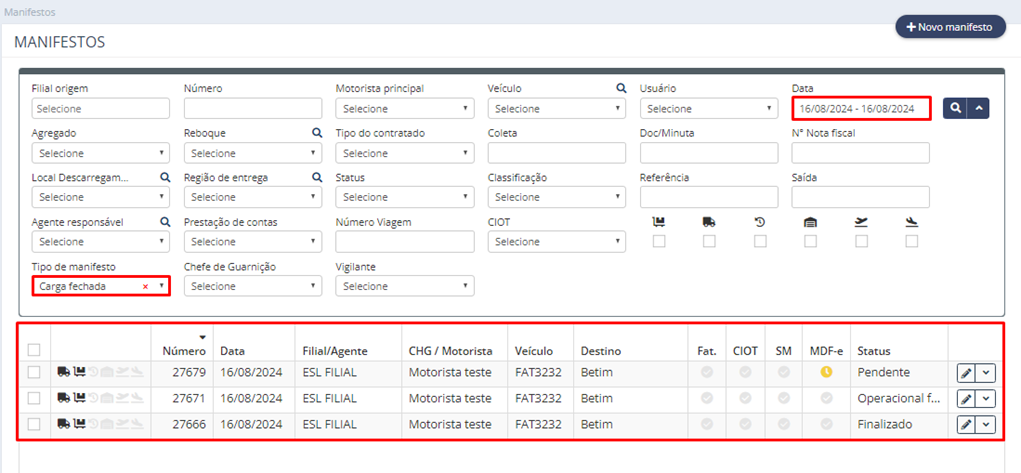Image resolution: width=1021 pixels, height=473 pixels.
Task: Click the Status column header
Action: (x=874, y=351)
